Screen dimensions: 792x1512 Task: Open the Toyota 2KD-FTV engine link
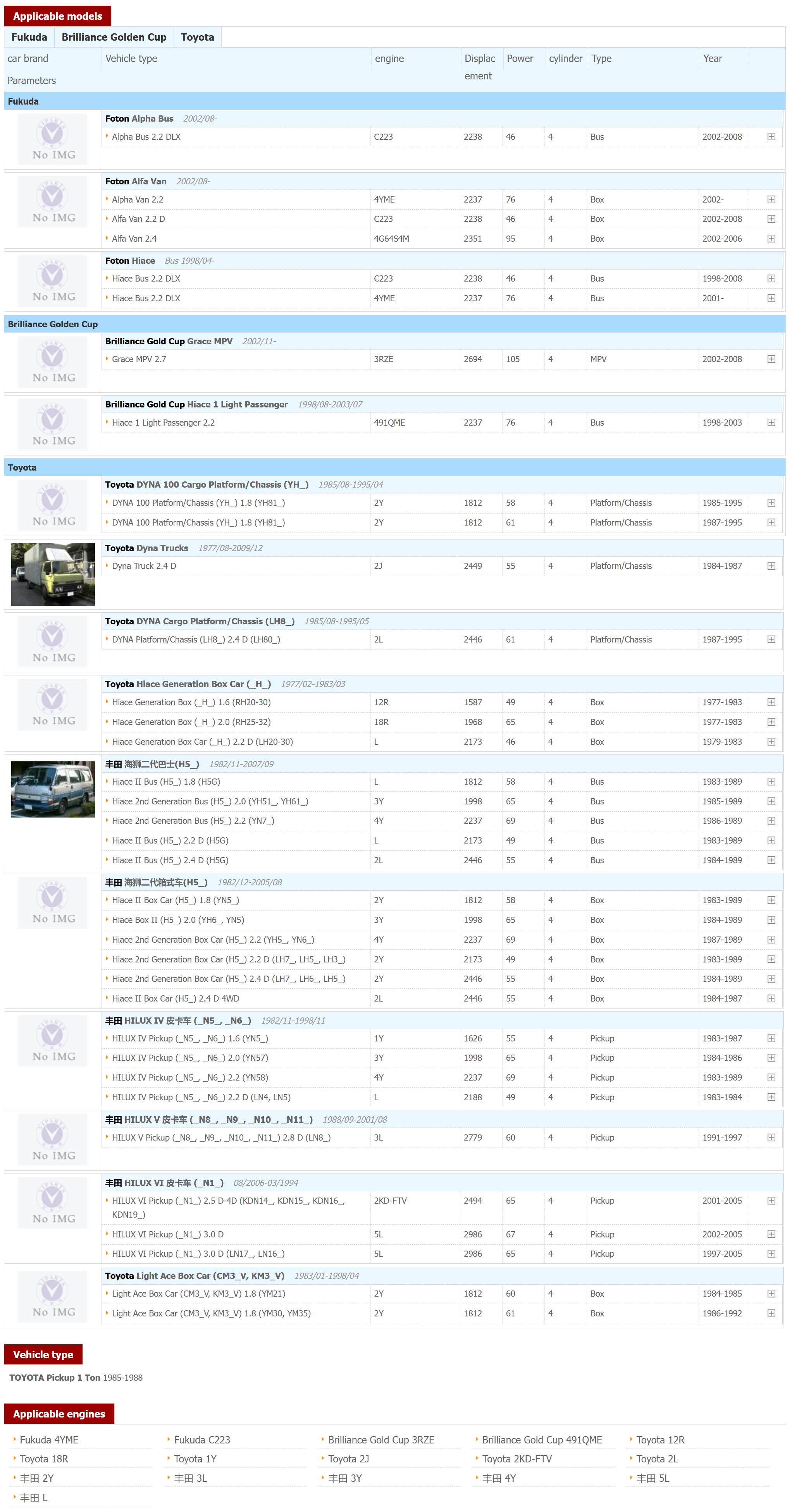517,1459
